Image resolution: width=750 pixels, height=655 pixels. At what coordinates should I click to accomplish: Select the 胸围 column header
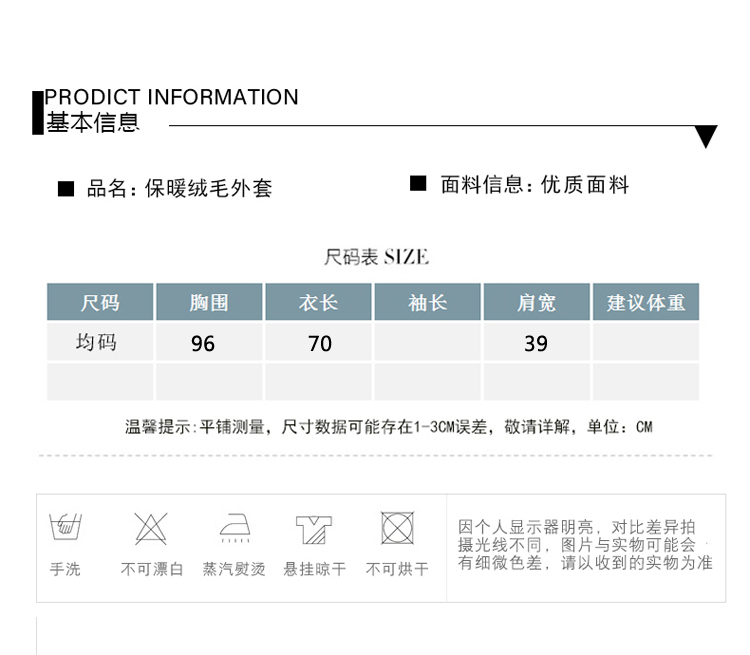click(209, 302)
